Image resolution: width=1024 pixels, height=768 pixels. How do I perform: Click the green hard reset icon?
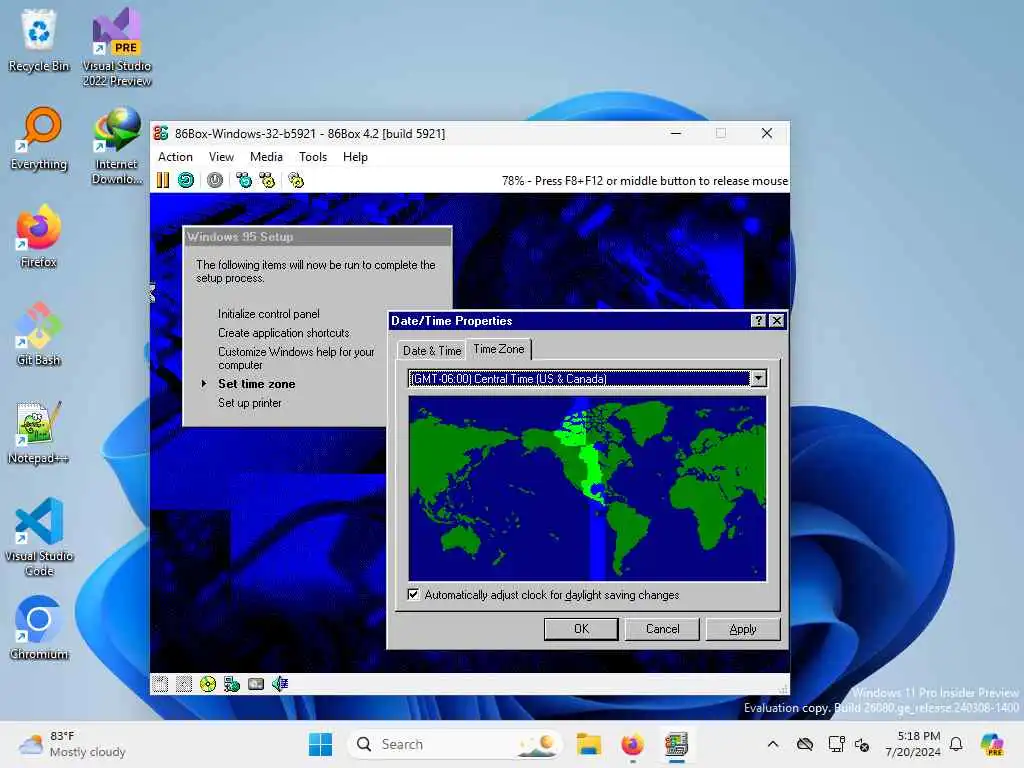pyautogui.click(x=186, y=180)
